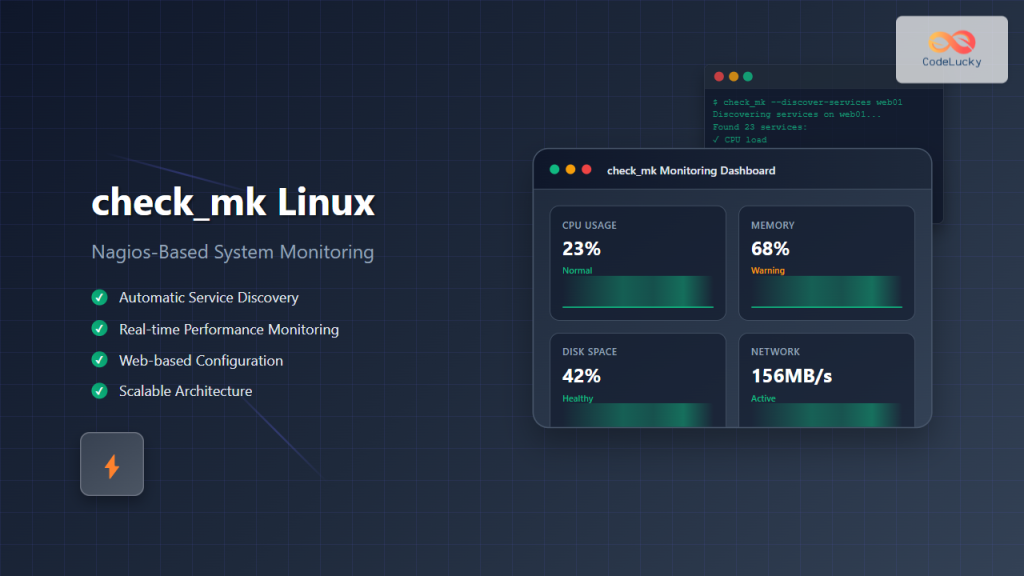The image size is (1024, 576).
Task: Click the CodeLucky infinity logo
Action: [951, 42]
